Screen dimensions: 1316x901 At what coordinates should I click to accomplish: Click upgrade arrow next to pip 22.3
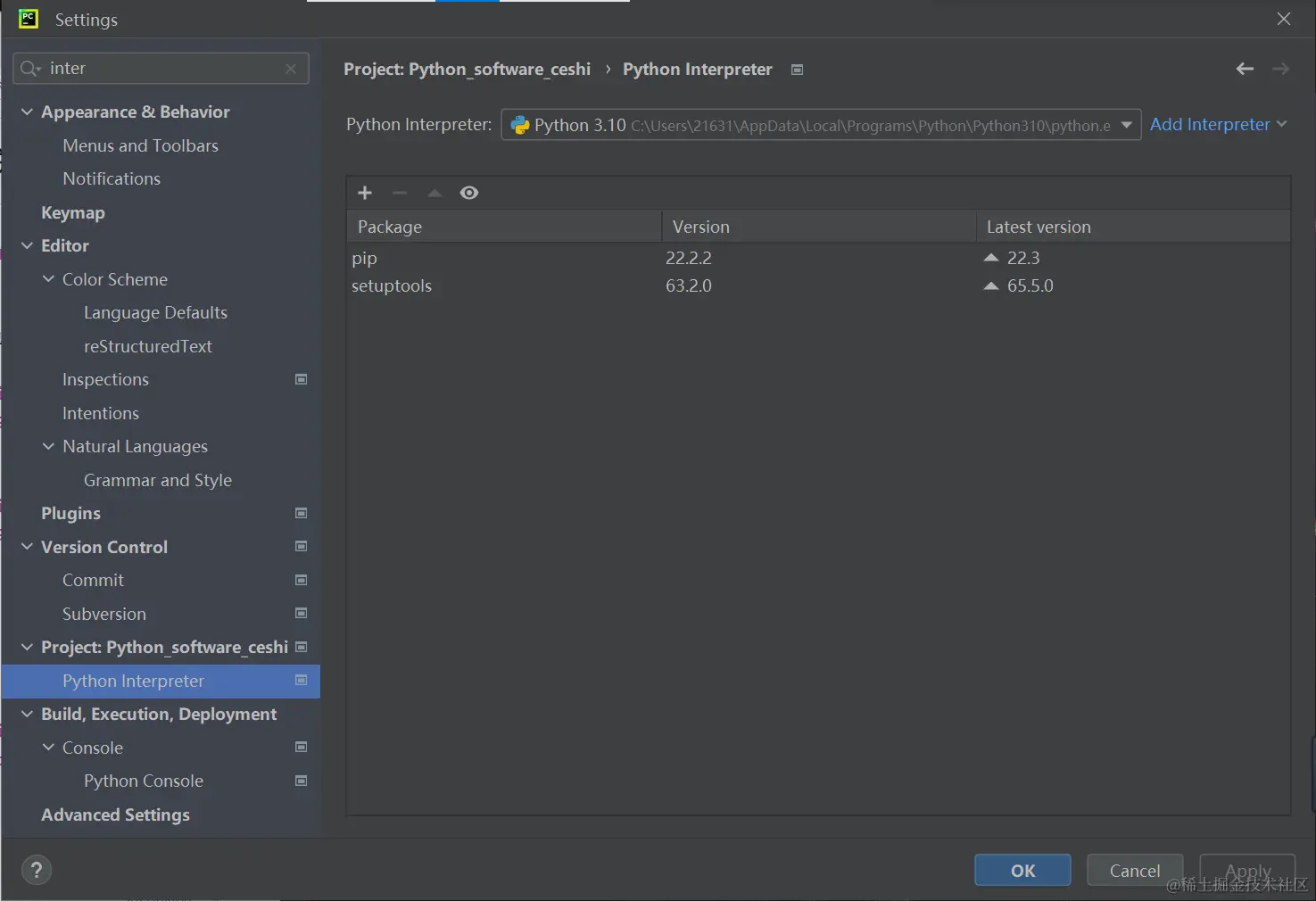coord(990,258)
